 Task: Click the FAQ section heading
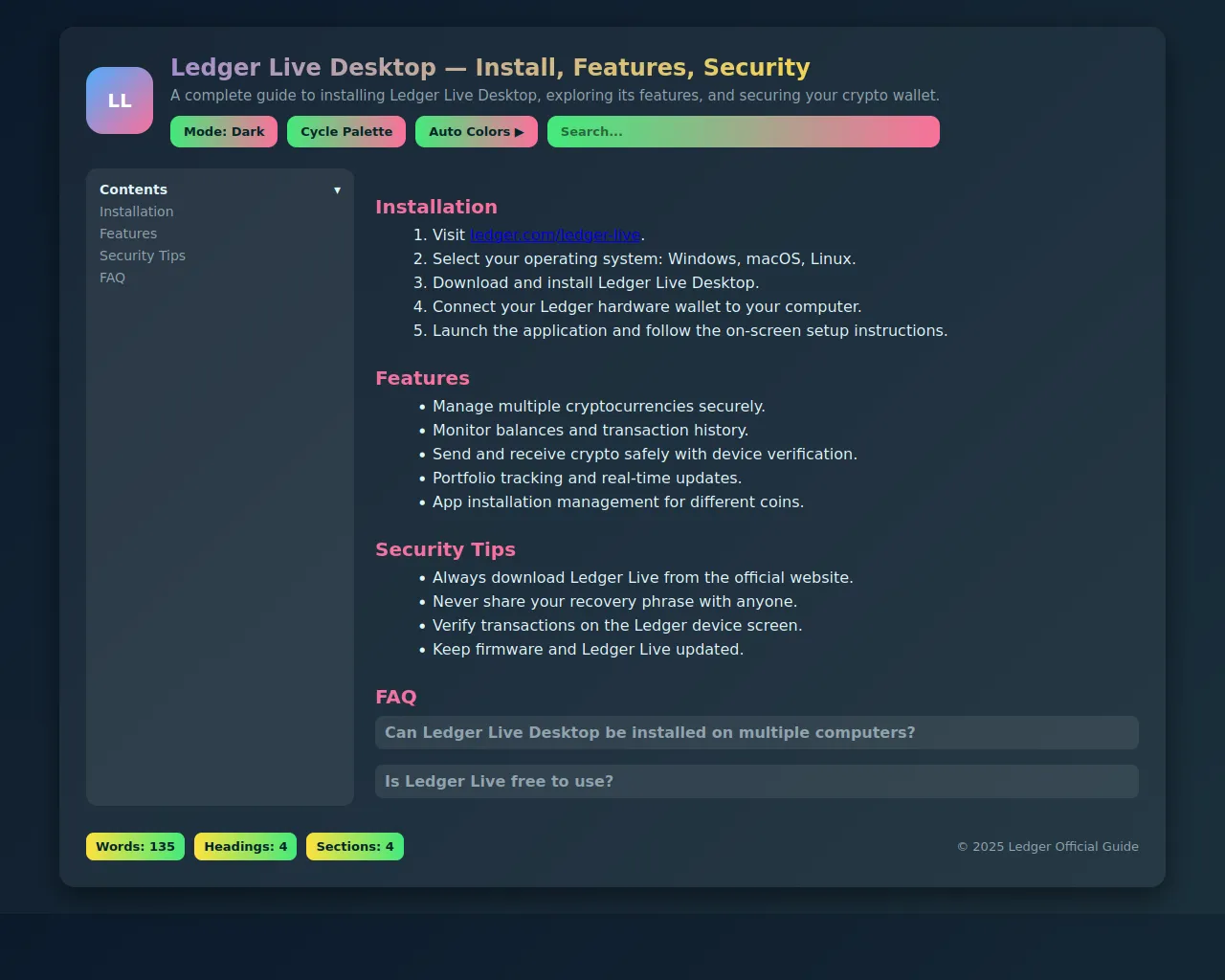click(395, 697)
